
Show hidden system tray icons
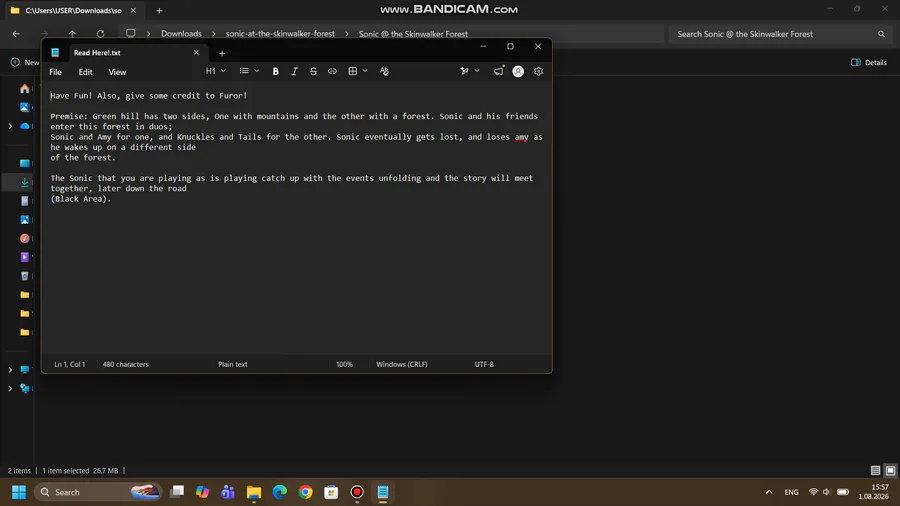tap(769, 492)
